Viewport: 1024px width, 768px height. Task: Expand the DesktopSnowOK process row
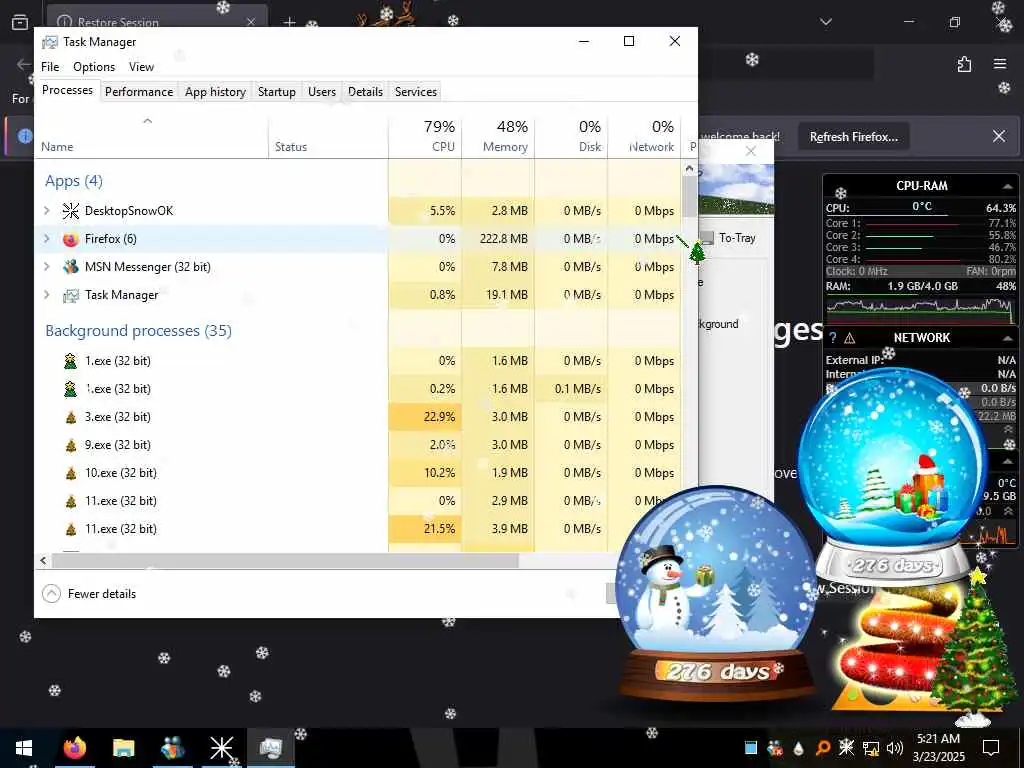pos(46,210)
